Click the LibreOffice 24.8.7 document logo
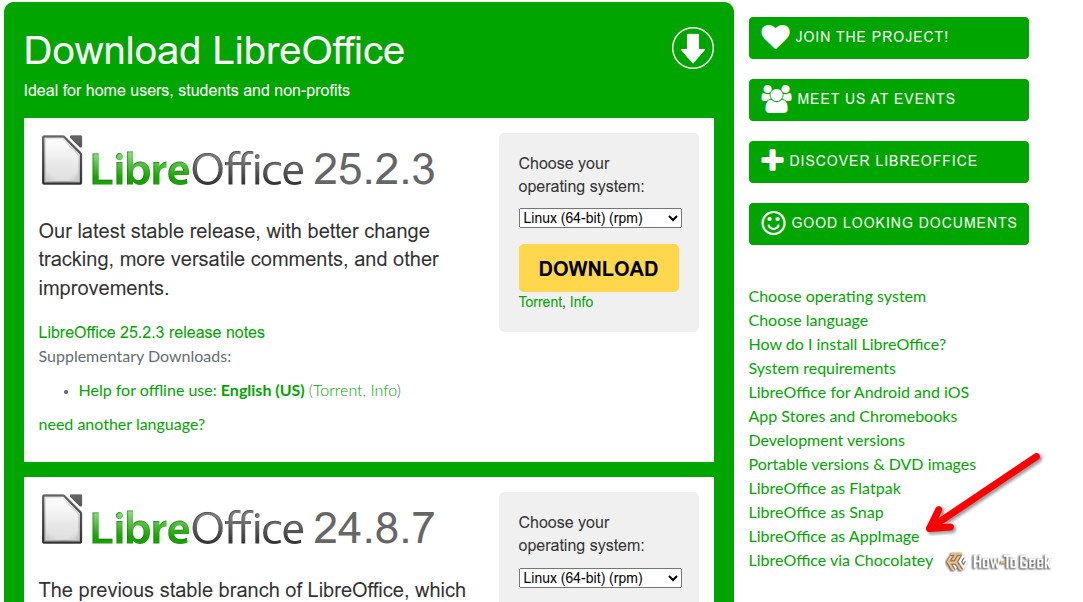Image resolution: width=1083 pixels, height=602 pixels. coord(62,520)
